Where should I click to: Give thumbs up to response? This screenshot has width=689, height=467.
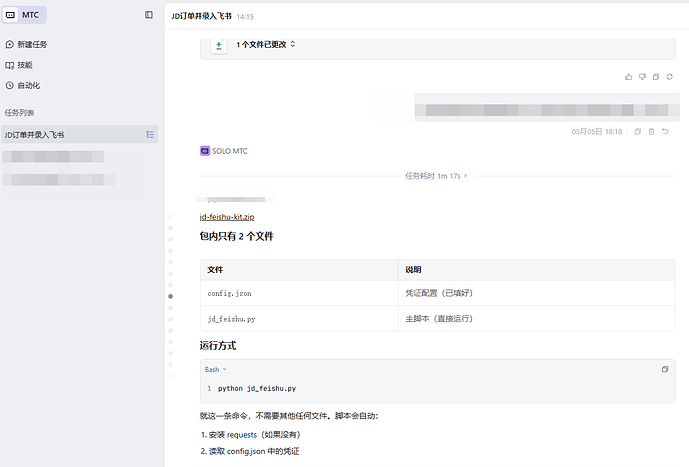coord(629,77)
